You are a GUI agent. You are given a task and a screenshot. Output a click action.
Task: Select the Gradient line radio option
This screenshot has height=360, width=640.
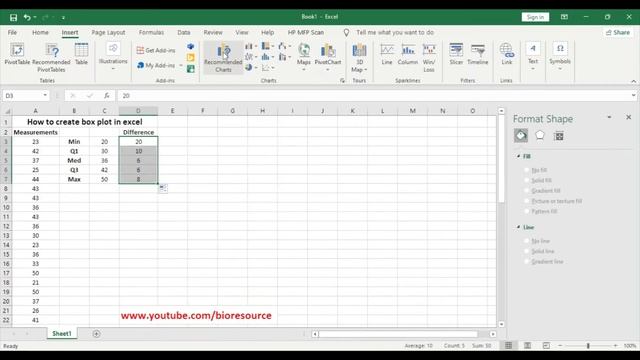tap(527, 262)
